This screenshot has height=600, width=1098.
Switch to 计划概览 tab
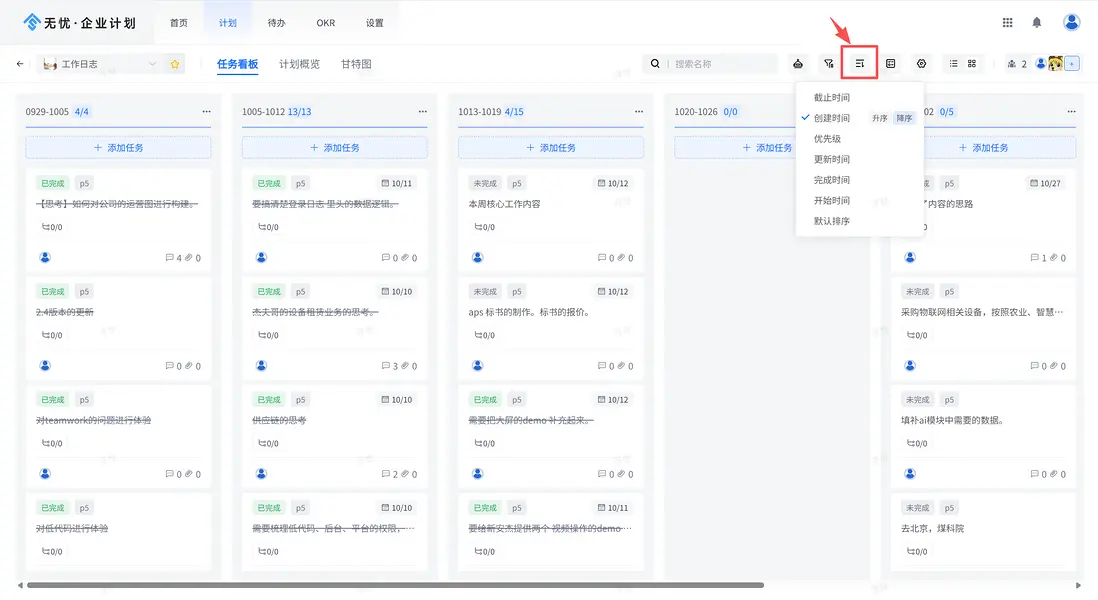(x=299, y=64)
